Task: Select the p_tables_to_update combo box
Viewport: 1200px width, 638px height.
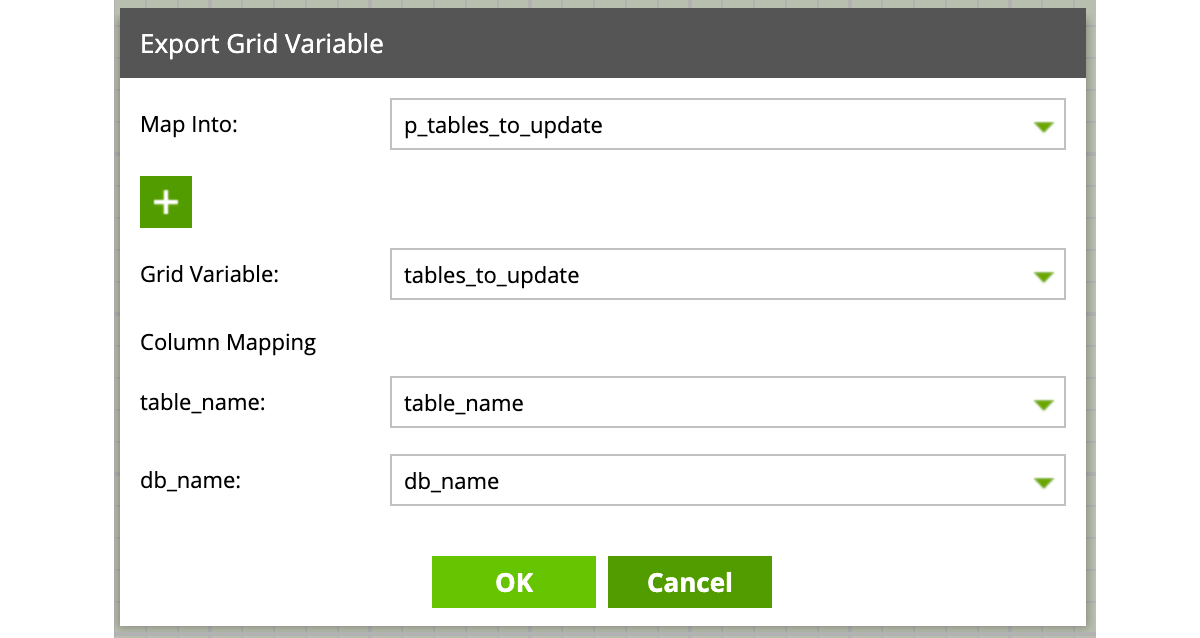Action: 700,126
